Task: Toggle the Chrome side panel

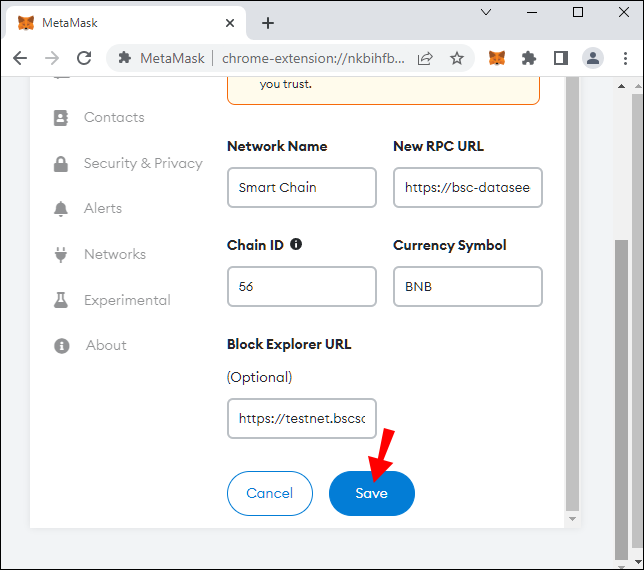Action: (561, 58)
